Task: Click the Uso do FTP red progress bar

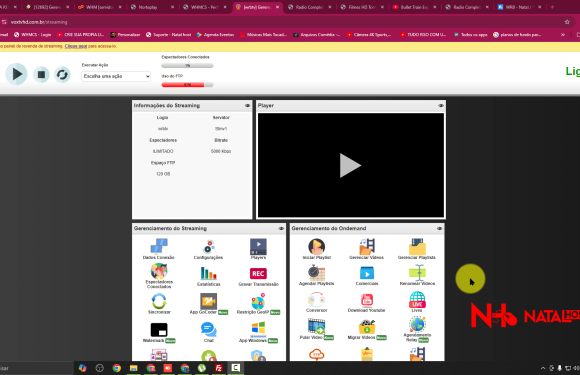Action: pos(188,85)
